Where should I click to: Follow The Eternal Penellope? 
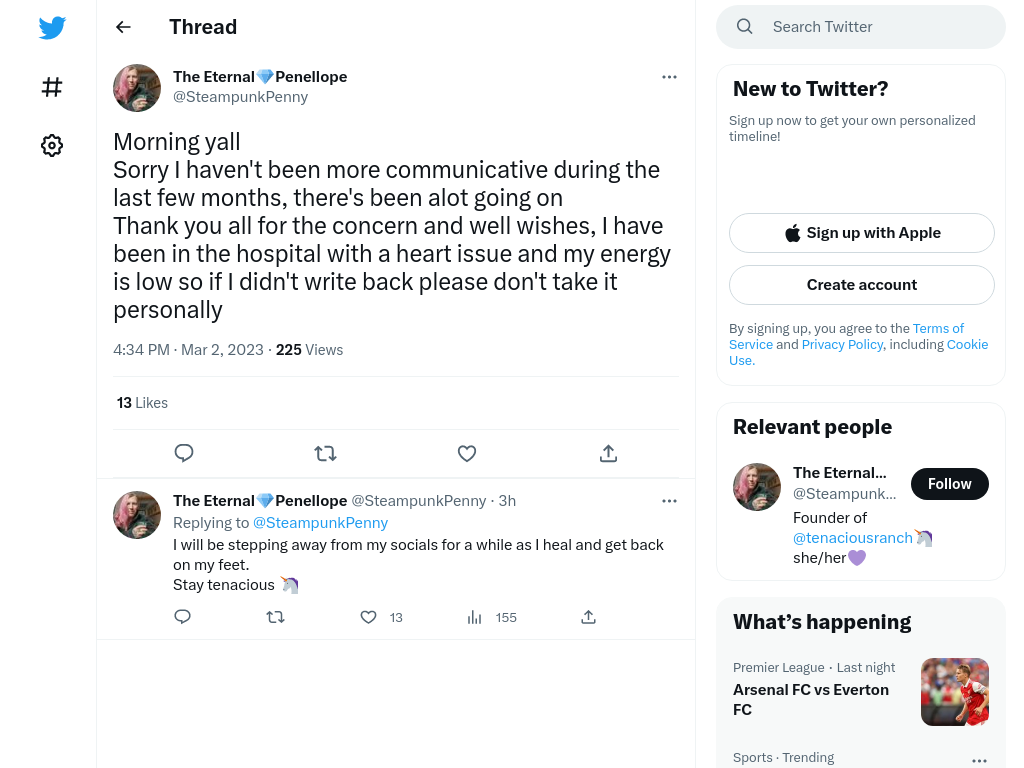(x=950, y=484)
